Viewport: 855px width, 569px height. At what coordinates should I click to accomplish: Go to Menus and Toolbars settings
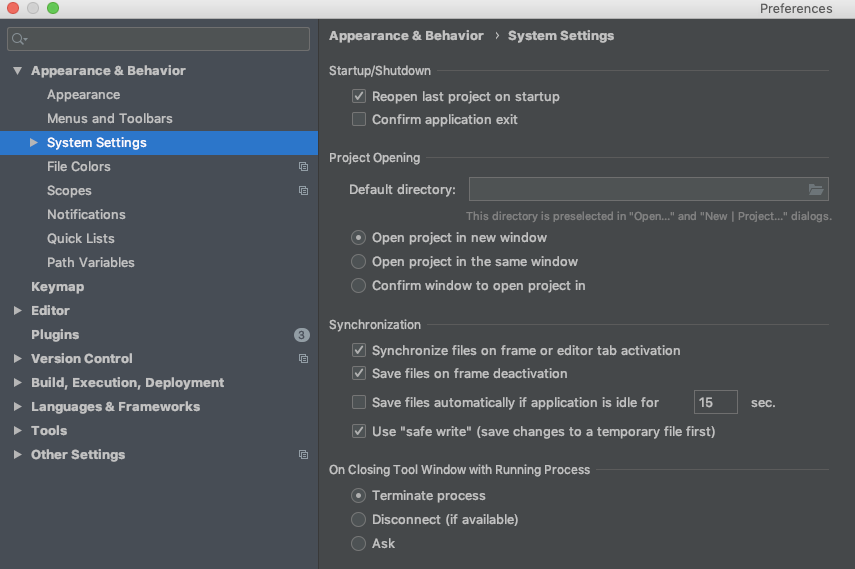(109, 119)
